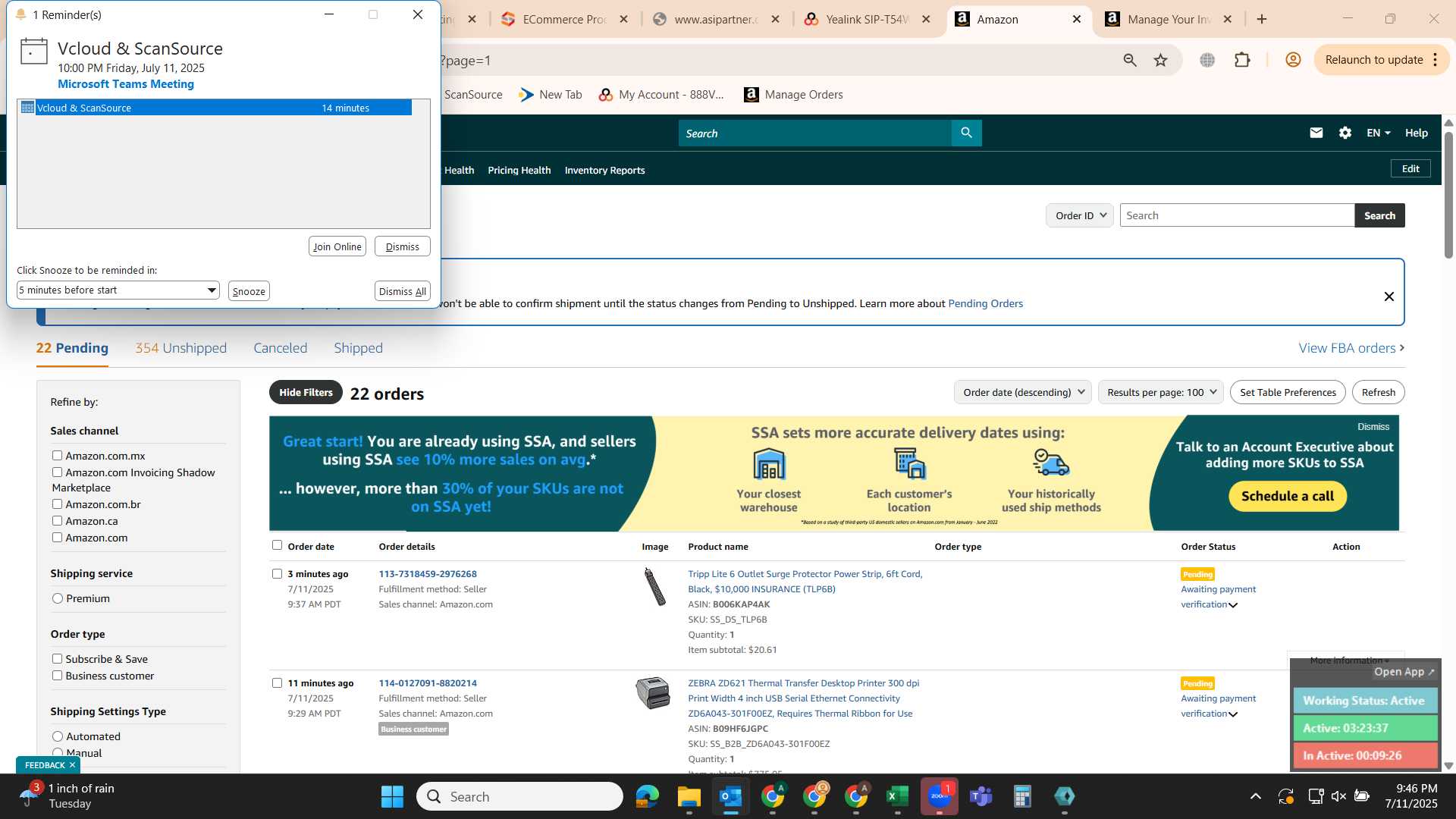Open Microsoft Edge from taskbar
Viewport: 1456px width, 819px height.
click(648, 796)
